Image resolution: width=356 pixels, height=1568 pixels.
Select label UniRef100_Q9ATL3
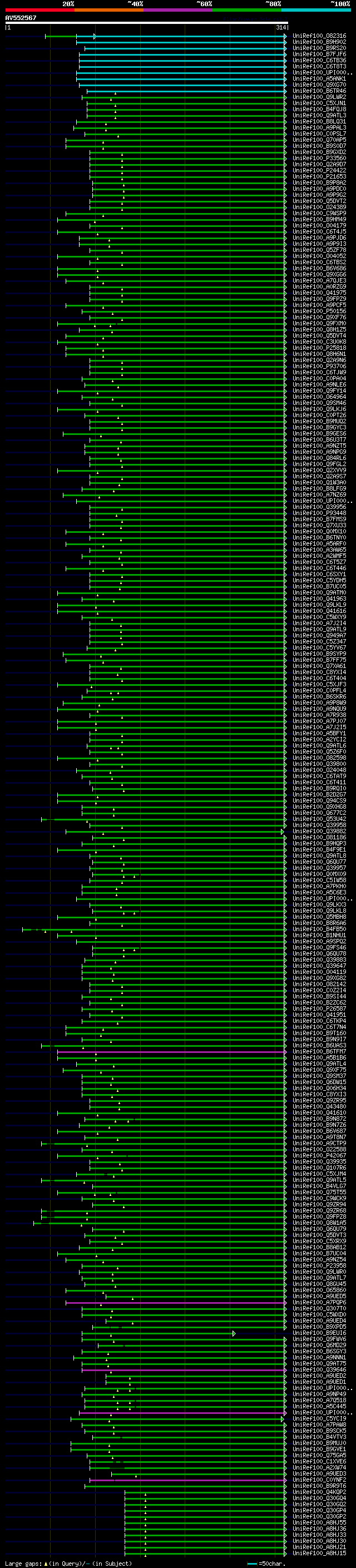[319, 115]
